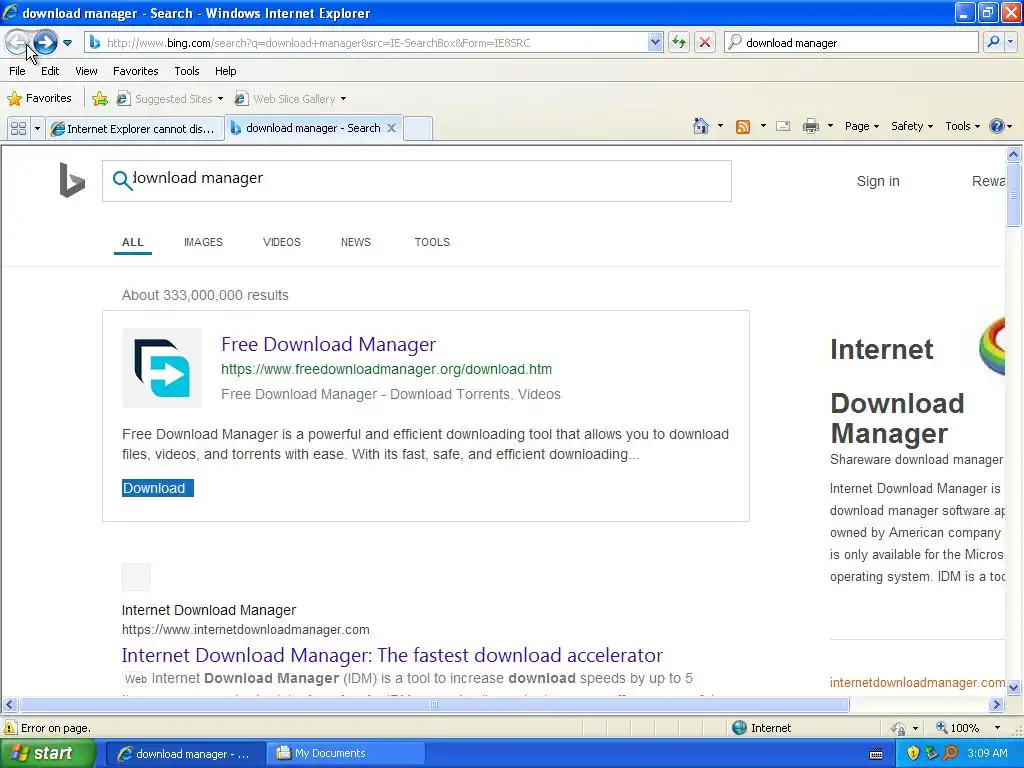Switch to My Documents taskbar button
The image size is (1024, 768).
point(345,754)
